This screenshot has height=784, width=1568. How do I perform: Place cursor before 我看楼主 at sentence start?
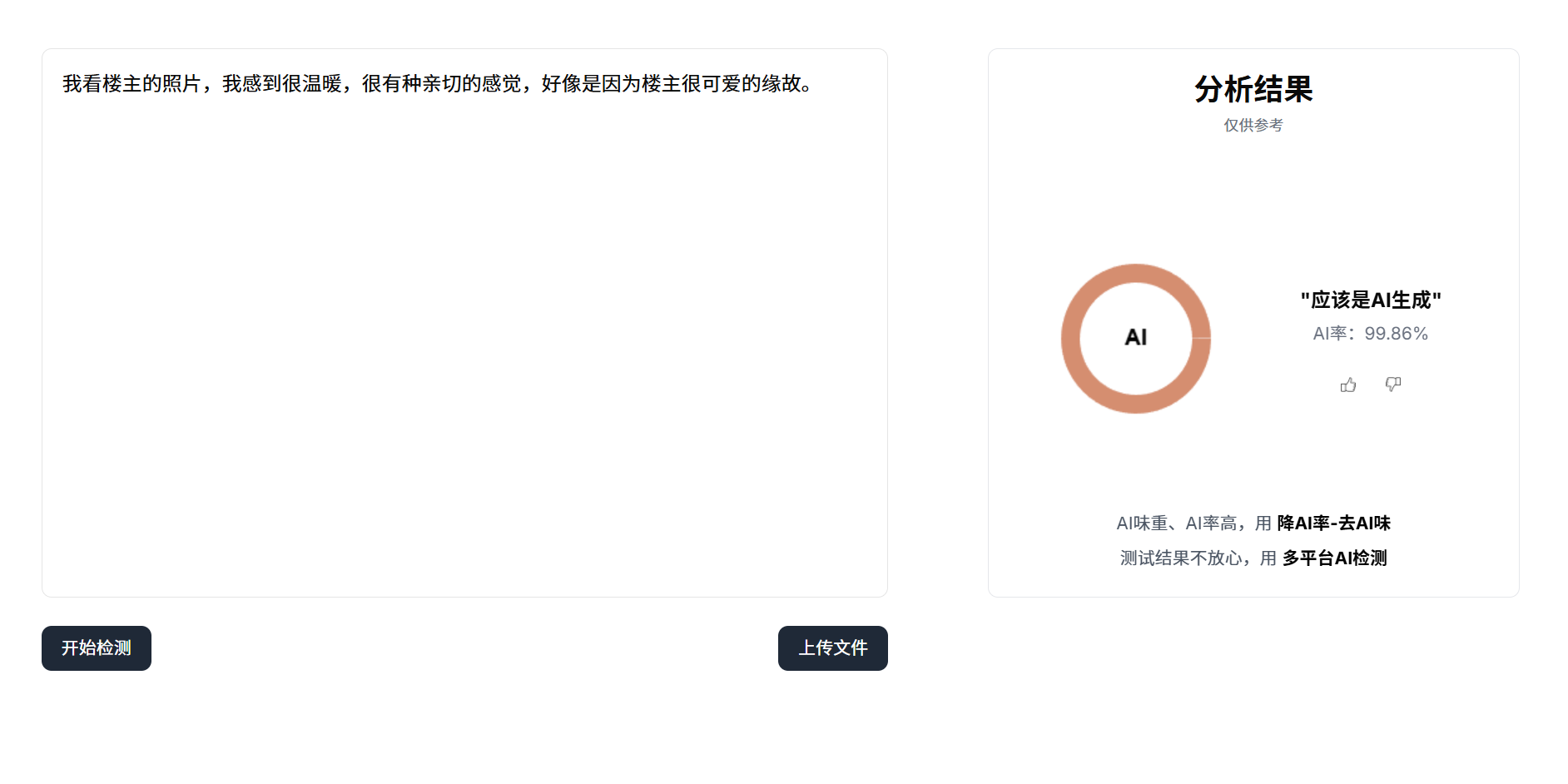coord(63,84)
